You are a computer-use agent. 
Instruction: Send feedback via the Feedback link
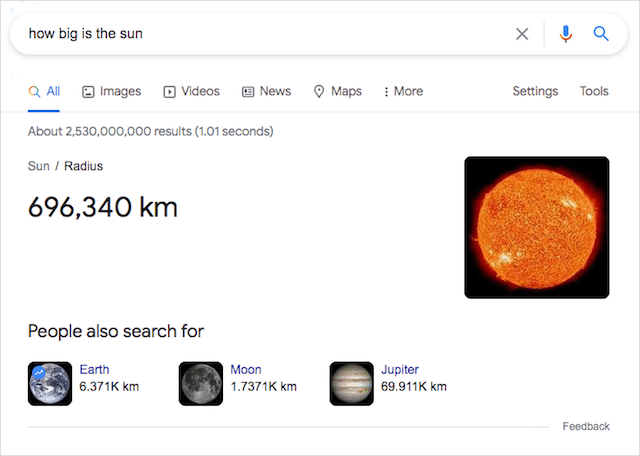(x=585, y=426)
